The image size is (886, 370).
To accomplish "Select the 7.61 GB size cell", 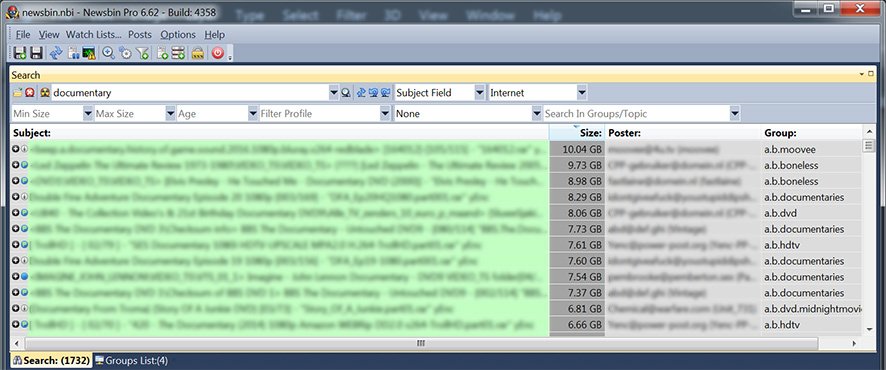I will (577, 245).
